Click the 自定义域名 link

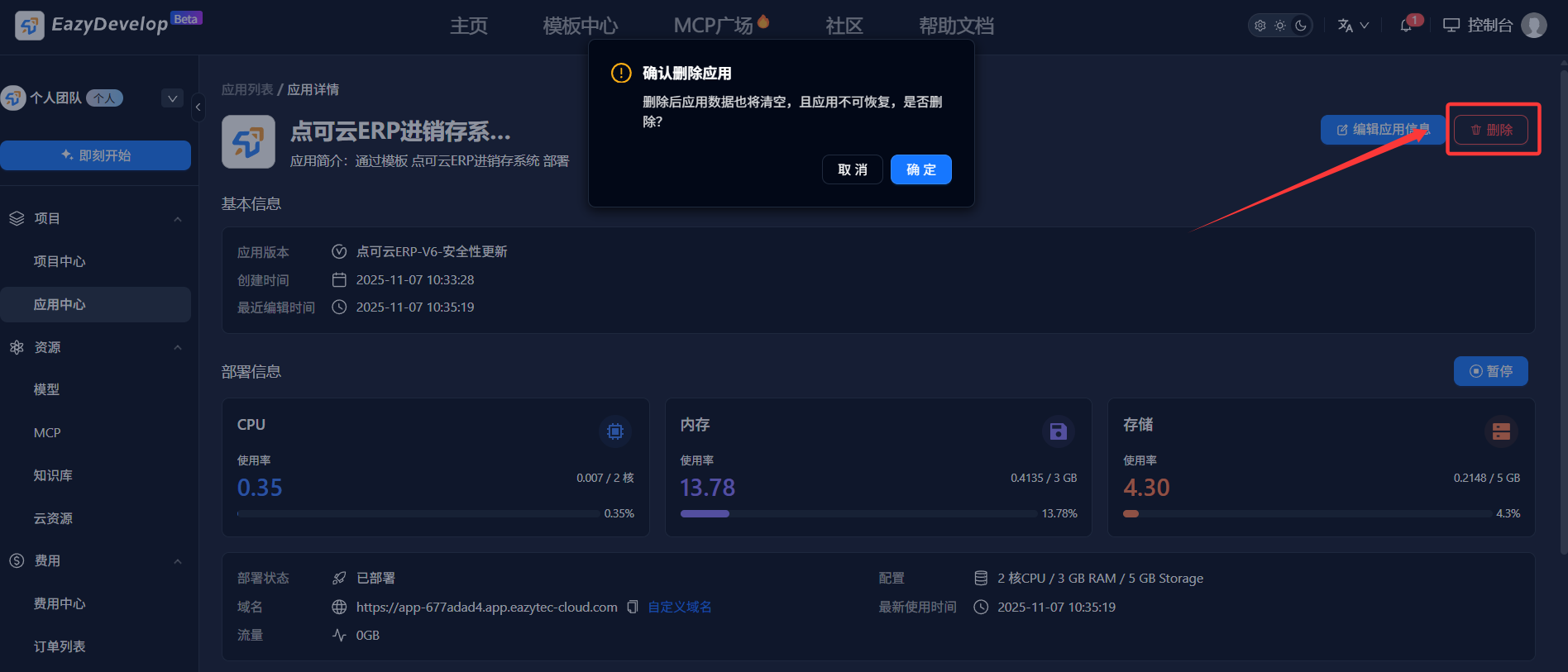pyautogui.click(x=680, y=608)
